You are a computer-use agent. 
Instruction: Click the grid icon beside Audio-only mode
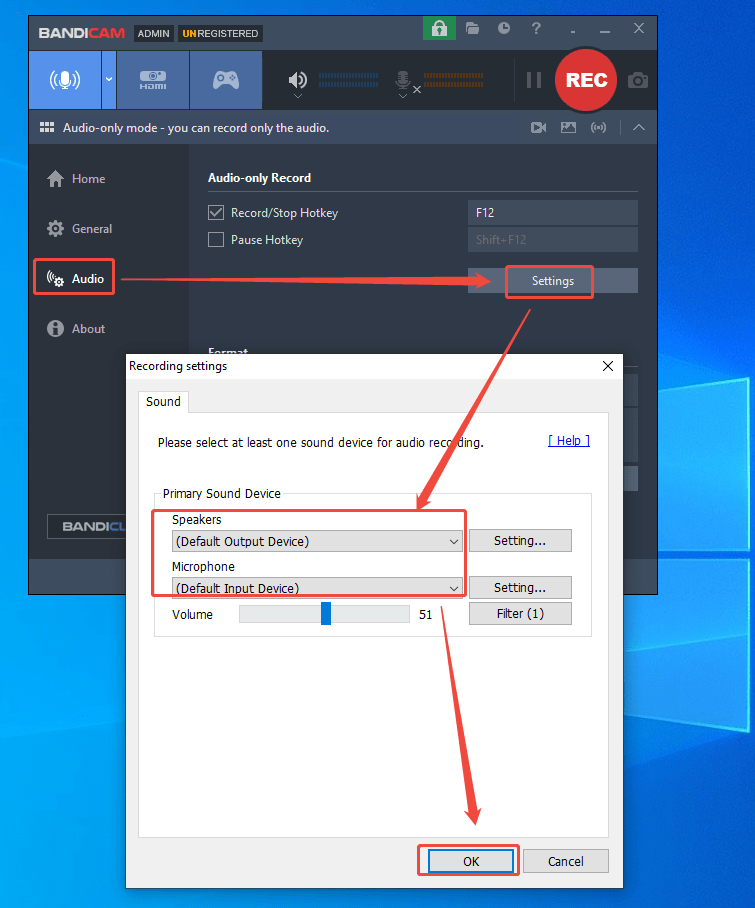(47, 127)
